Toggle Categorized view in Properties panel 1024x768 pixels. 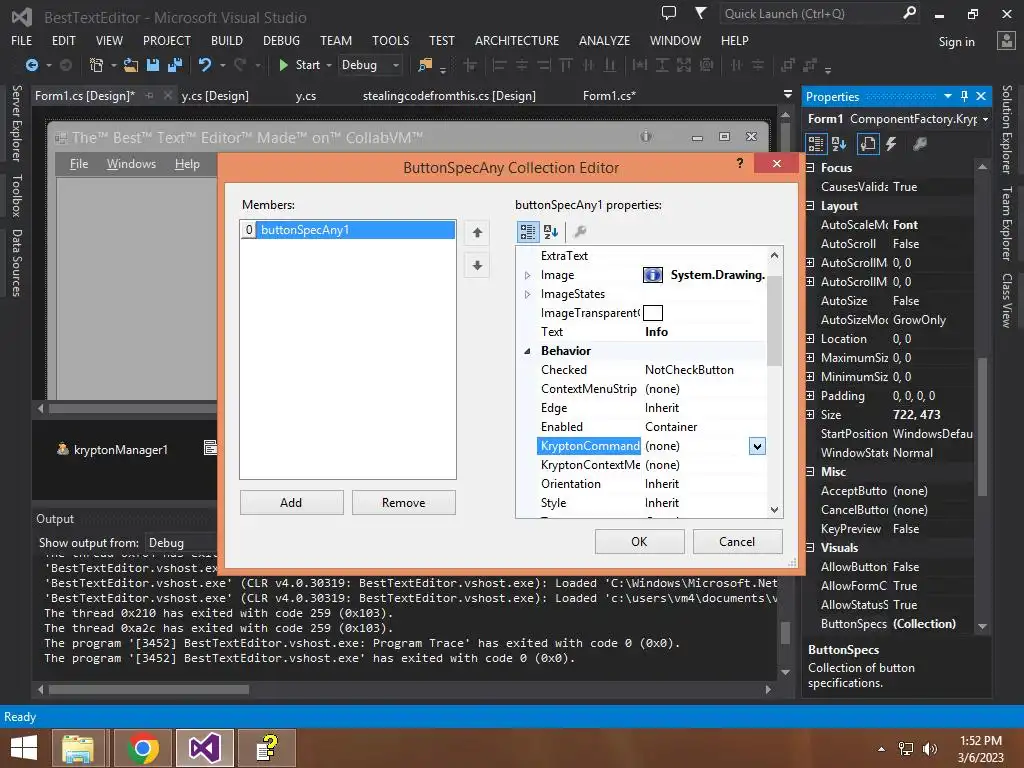tap(816, 144)
